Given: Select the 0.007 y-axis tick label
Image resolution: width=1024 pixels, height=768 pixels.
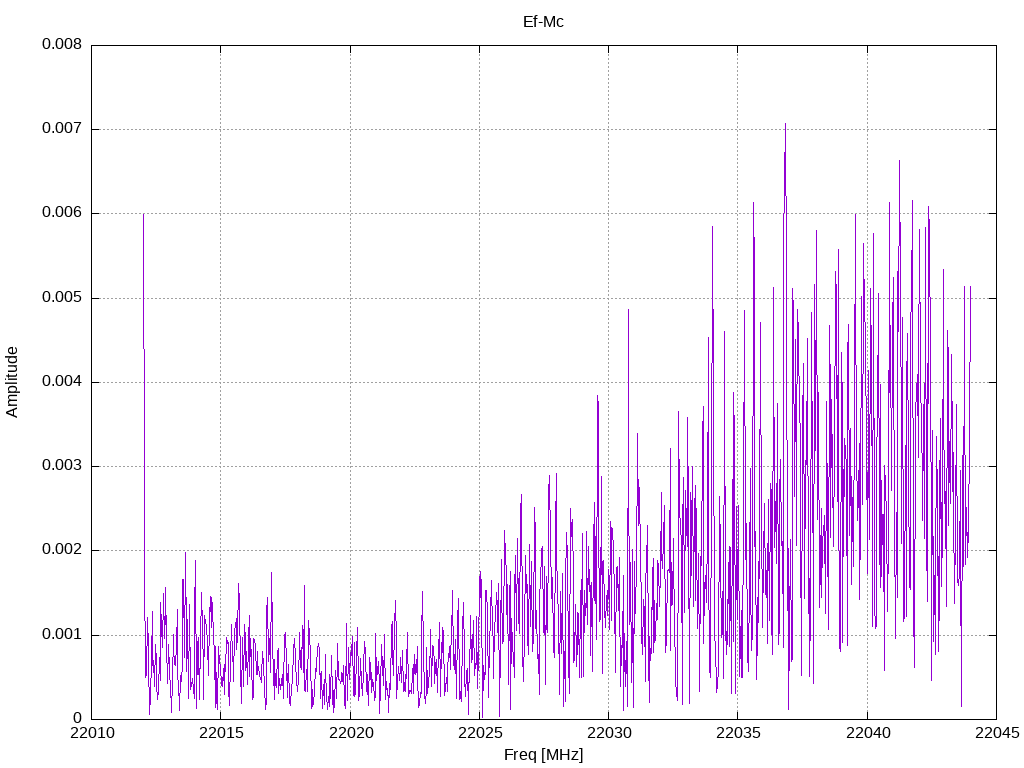Looking at the screenshot, I should (x=62, y=129).
